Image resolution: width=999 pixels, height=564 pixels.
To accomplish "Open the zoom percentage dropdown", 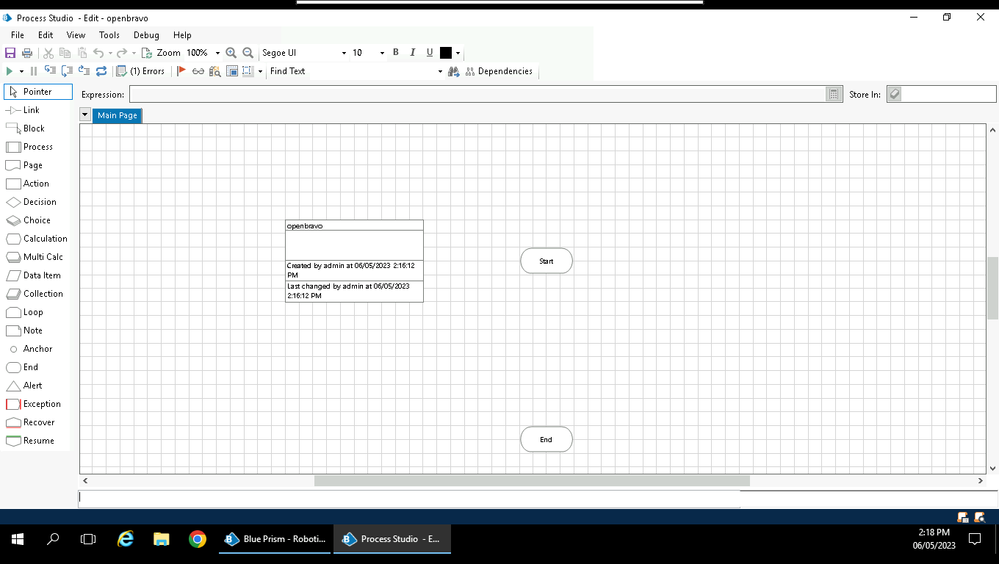I will click(217, 53).
